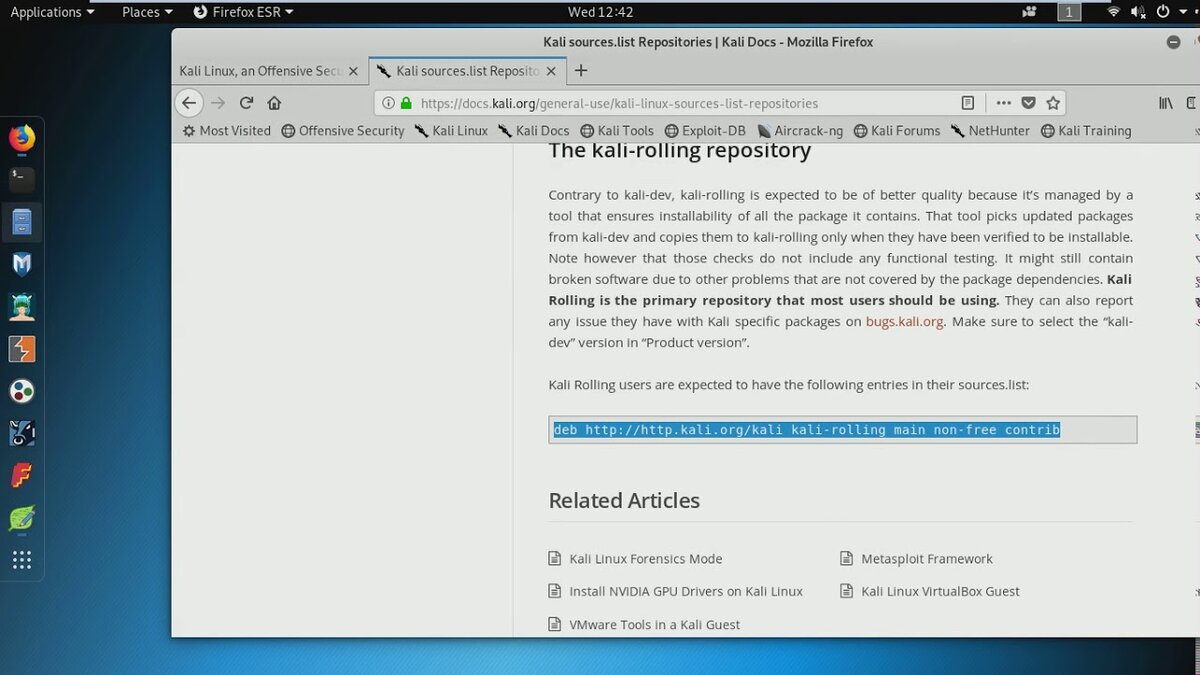The image size is (1200, 675).
Task: Launch Maltego from the dock
Action: click(x=22, y=433)
